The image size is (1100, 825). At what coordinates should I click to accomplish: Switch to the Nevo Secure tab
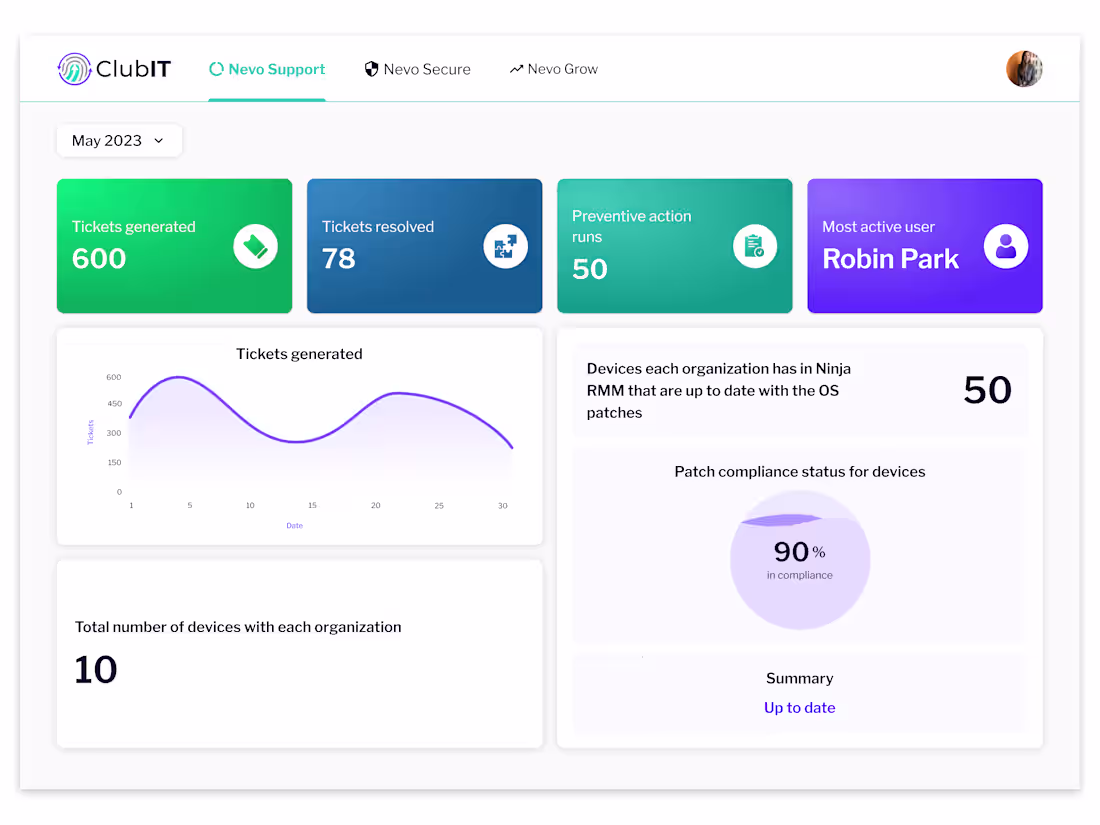pyautogui.click(x=418, y=69)
